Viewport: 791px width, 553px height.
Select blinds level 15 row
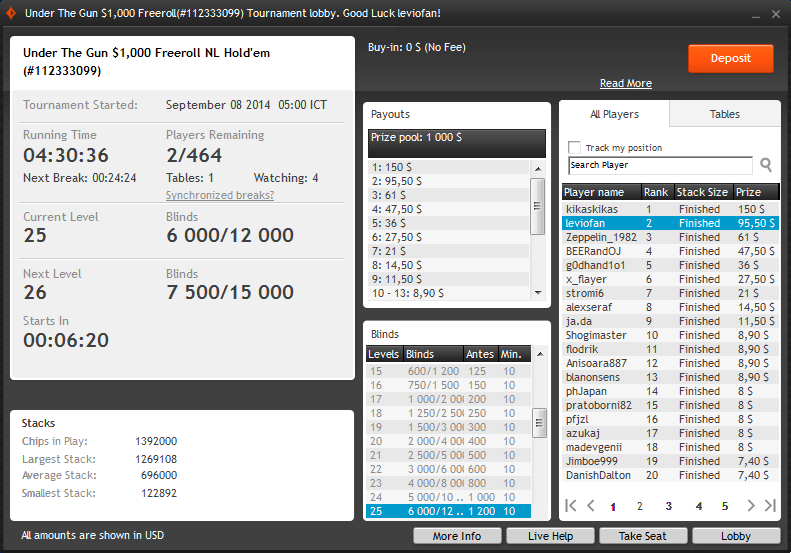448,371
